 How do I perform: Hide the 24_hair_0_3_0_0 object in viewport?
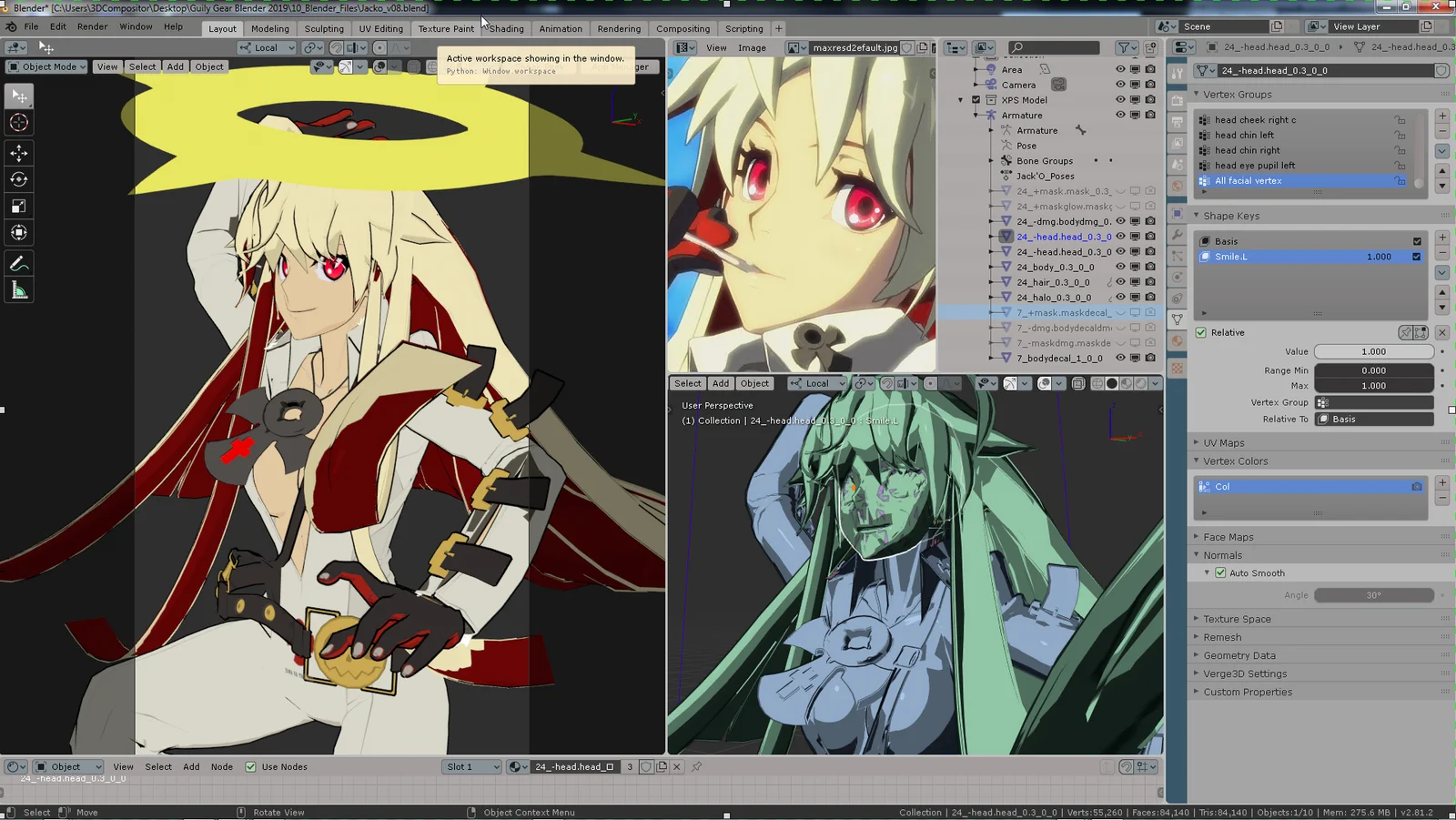[x=1121, y=282]
